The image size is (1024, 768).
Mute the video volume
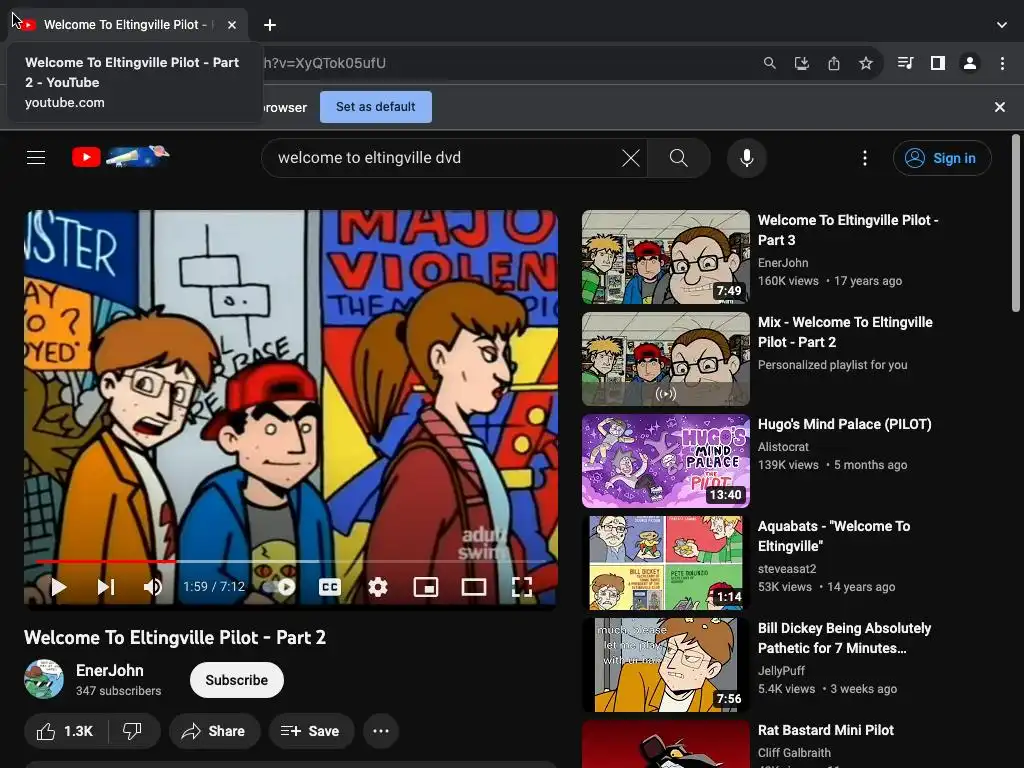pos(153,587)
